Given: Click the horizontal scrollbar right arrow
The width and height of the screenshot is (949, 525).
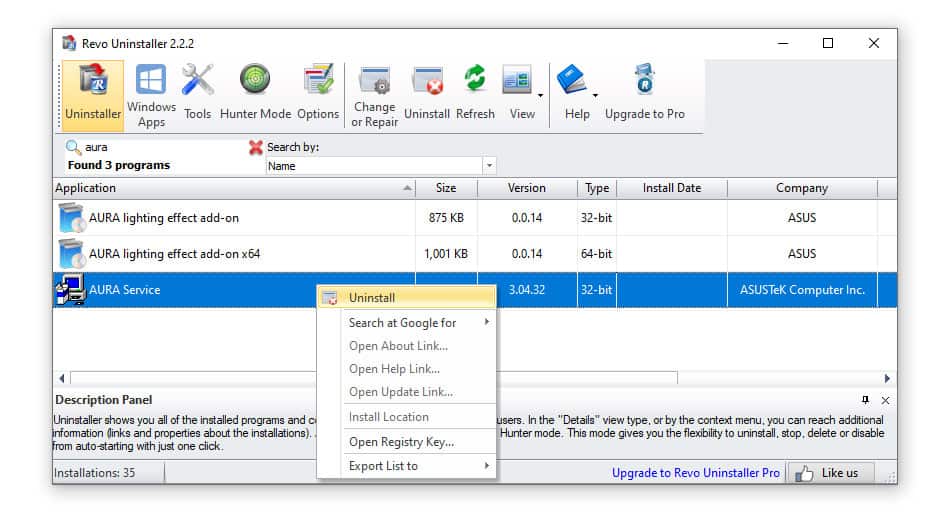Looking at the screenshot, I should click(x=887, y=378).
